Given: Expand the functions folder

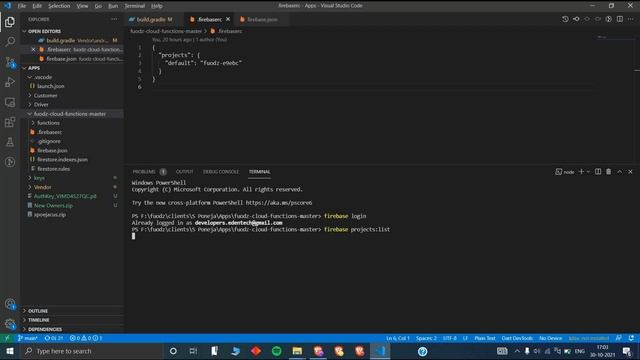Looking at the screenshot, I should click(33, 123).
